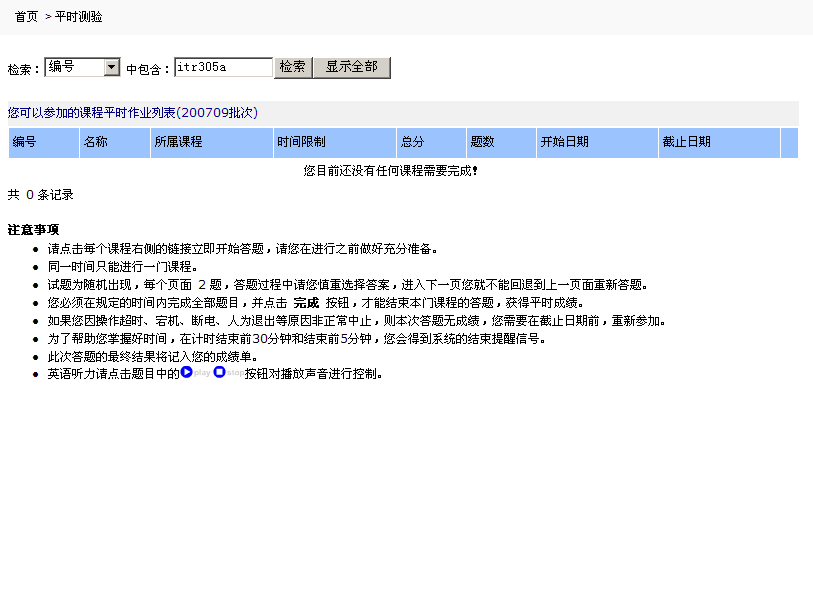Click the search text box containing itr305a
The width and height of the screenshot is (813, 615).
point(223,67)
